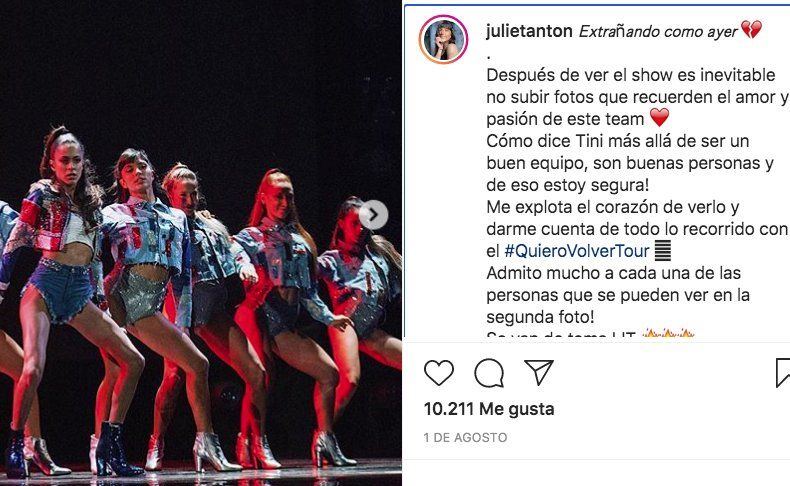Like the post with the heart icon

point(439,373)
